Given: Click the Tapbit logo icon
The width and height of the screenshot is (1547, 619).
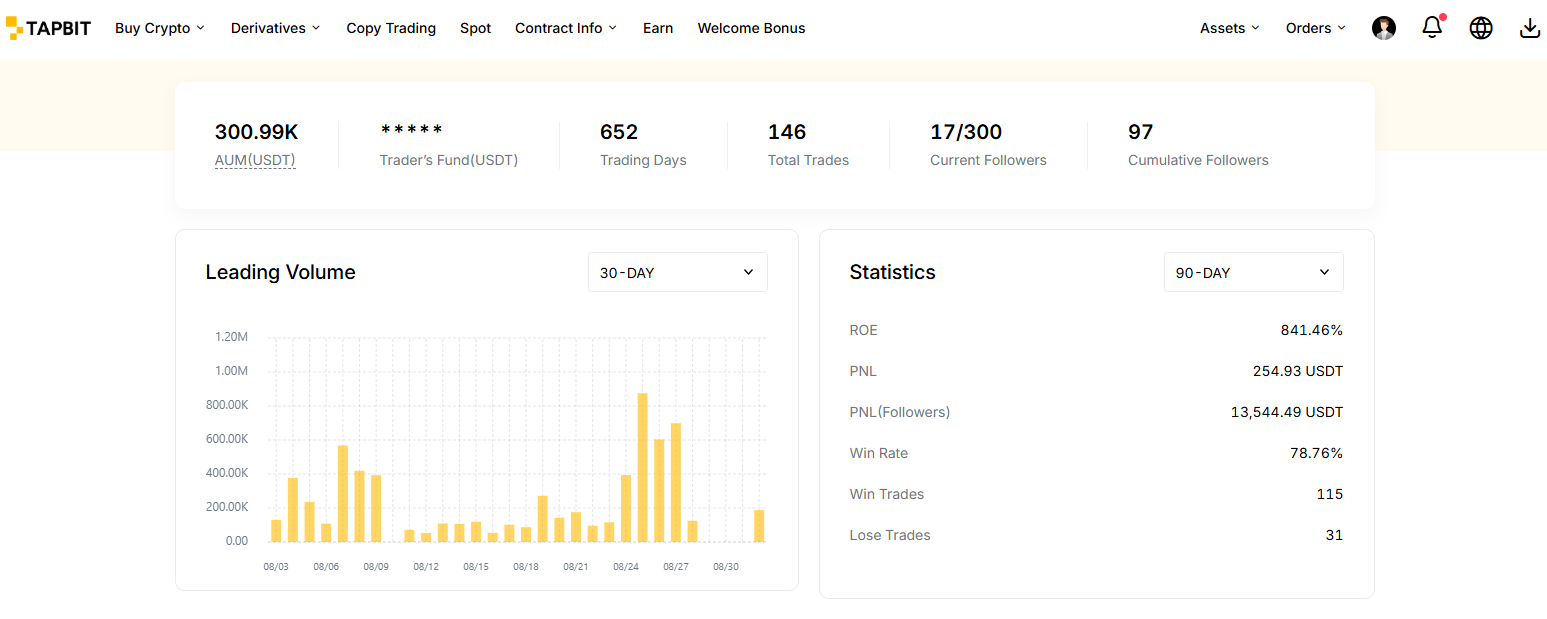Looking at the screenshot, I should (14, 28).
